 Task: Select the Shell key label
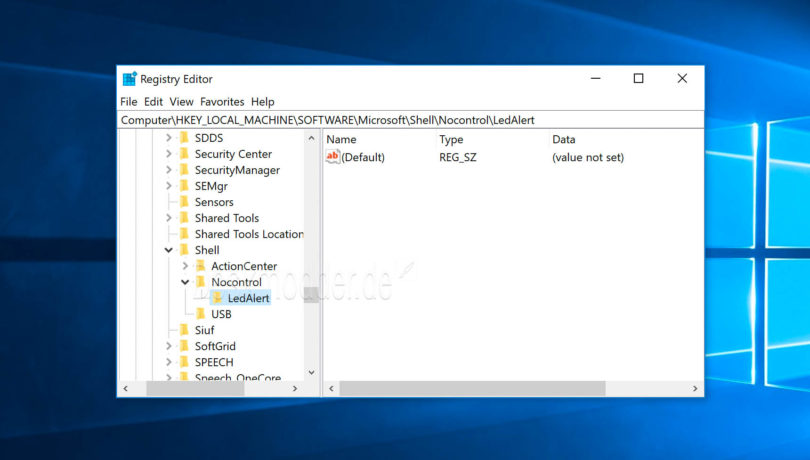[x=207, y=250]
